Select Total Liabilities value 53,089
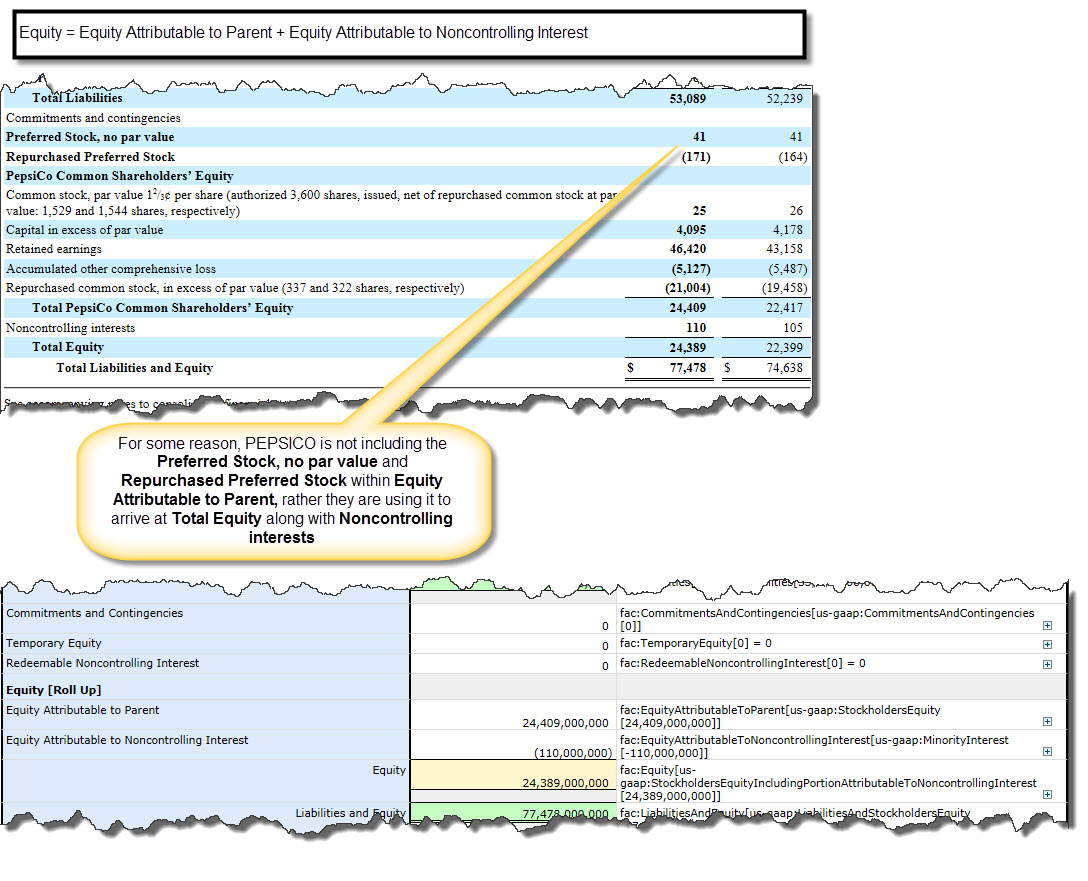The height and width of the screenshot is (881, 1088). 688,99
